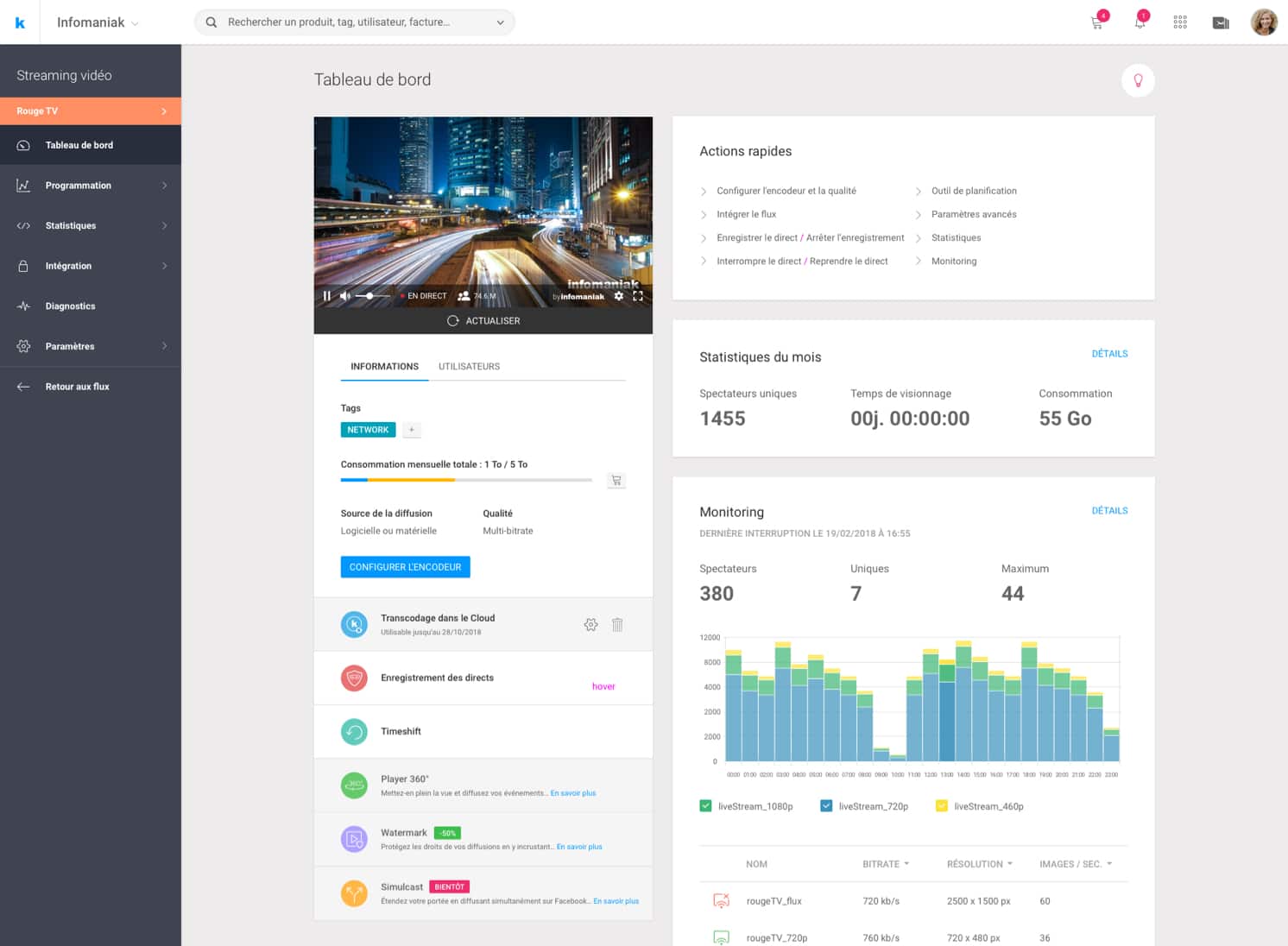Adjust the video player volume slider

tap(371, 296)
